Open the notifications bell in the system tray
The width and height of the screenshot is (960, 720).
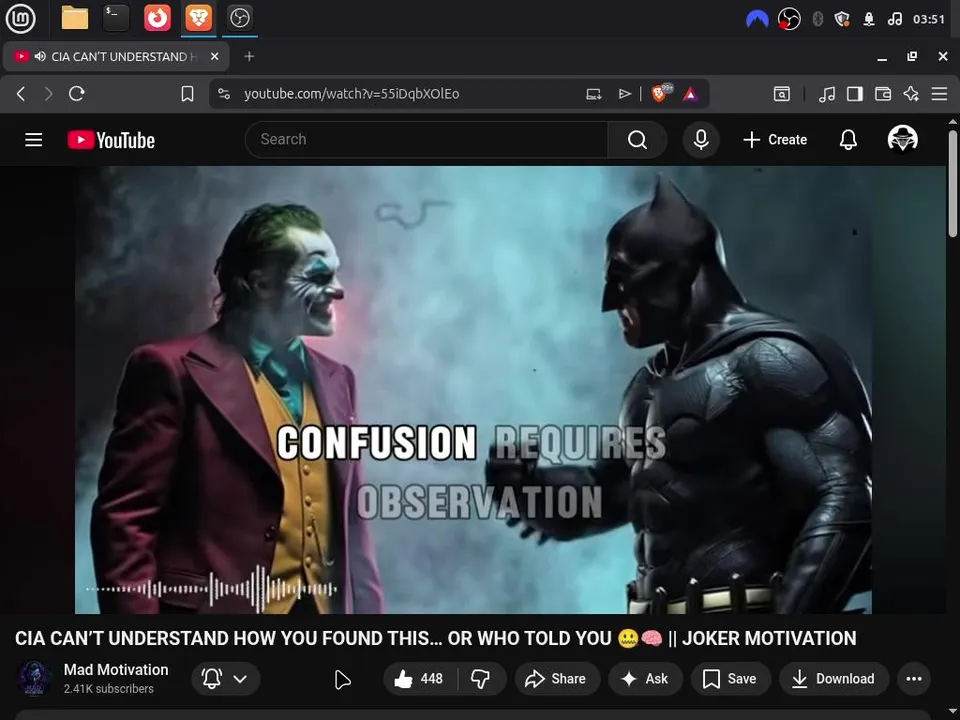[869, 19]
